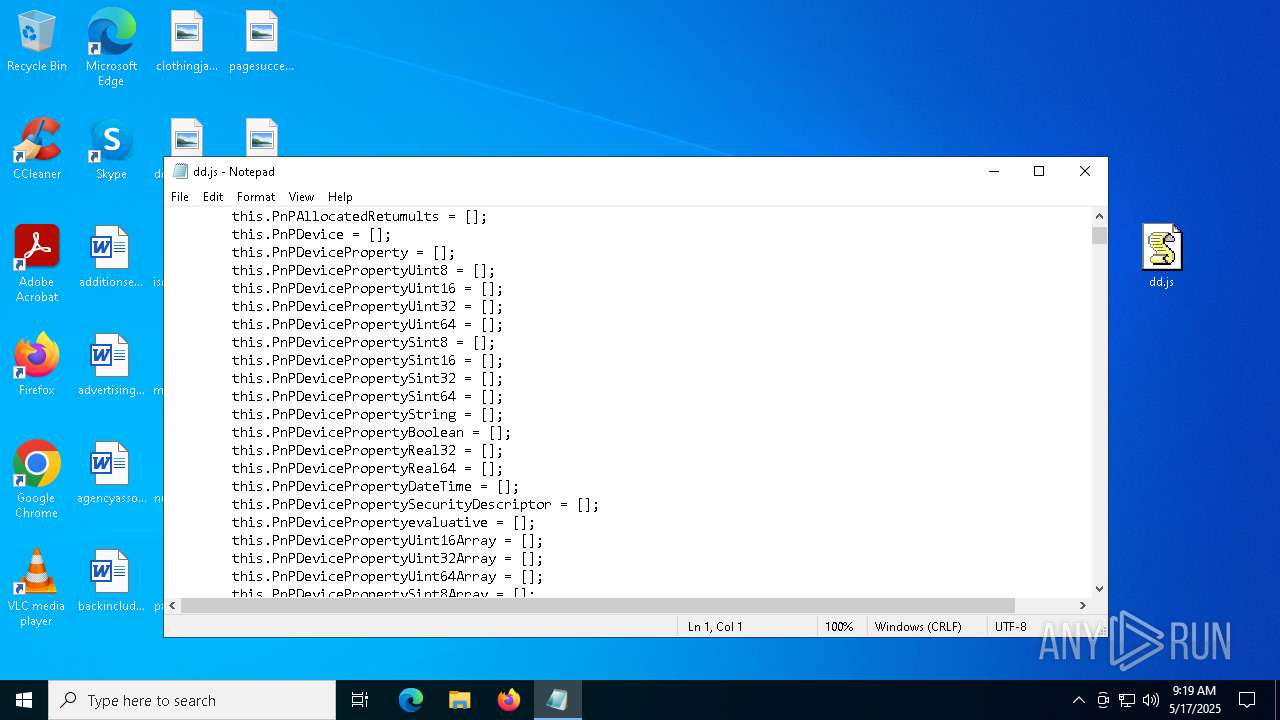Select the dd.js script file on the desktop
The height and width of the screenshot is (720, 1280).
[1161, 256]
